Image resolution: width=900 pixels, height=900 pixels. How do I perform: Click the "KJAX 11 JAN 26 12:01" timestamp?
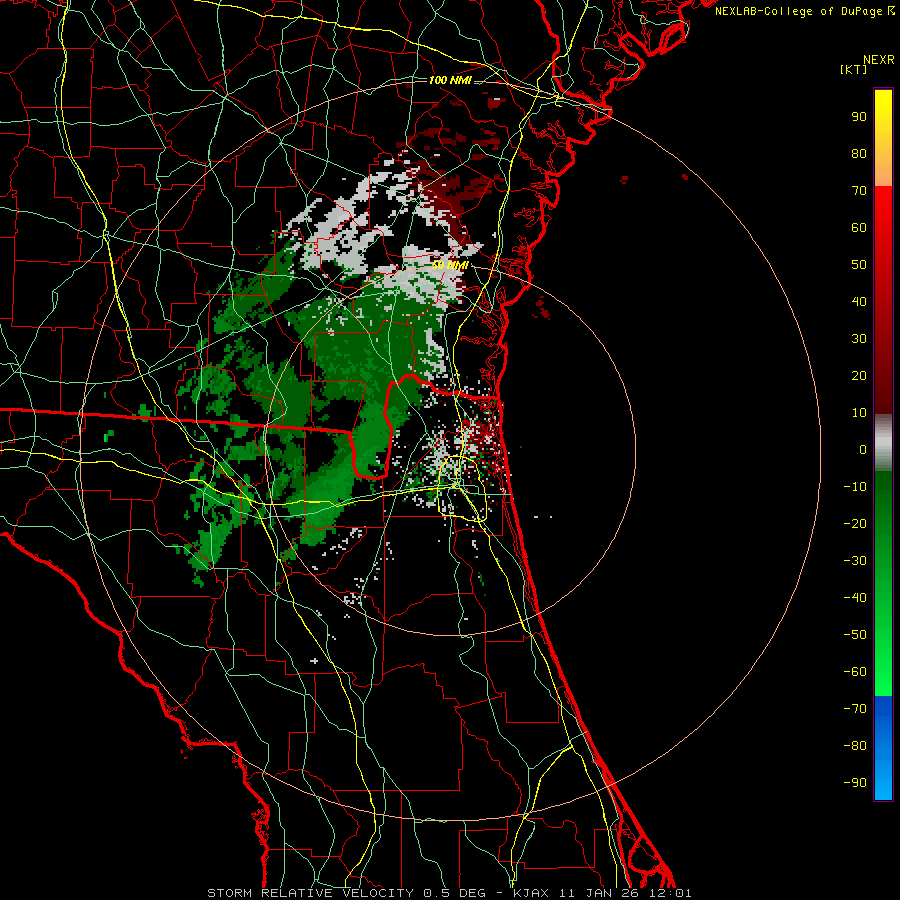coord(602,893)
